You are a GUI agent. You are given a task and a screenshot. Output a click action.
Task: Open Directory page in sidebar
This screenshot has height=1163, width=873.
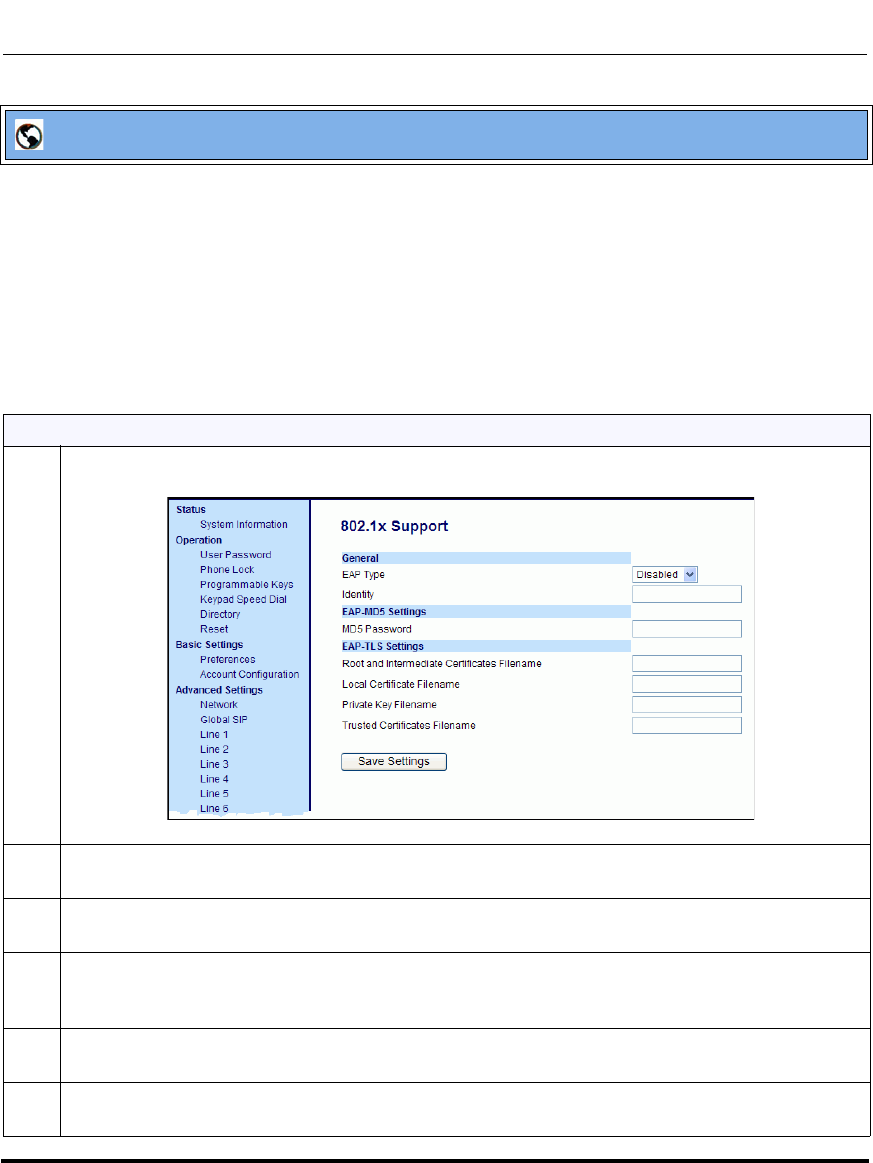(x=220, y=614)
